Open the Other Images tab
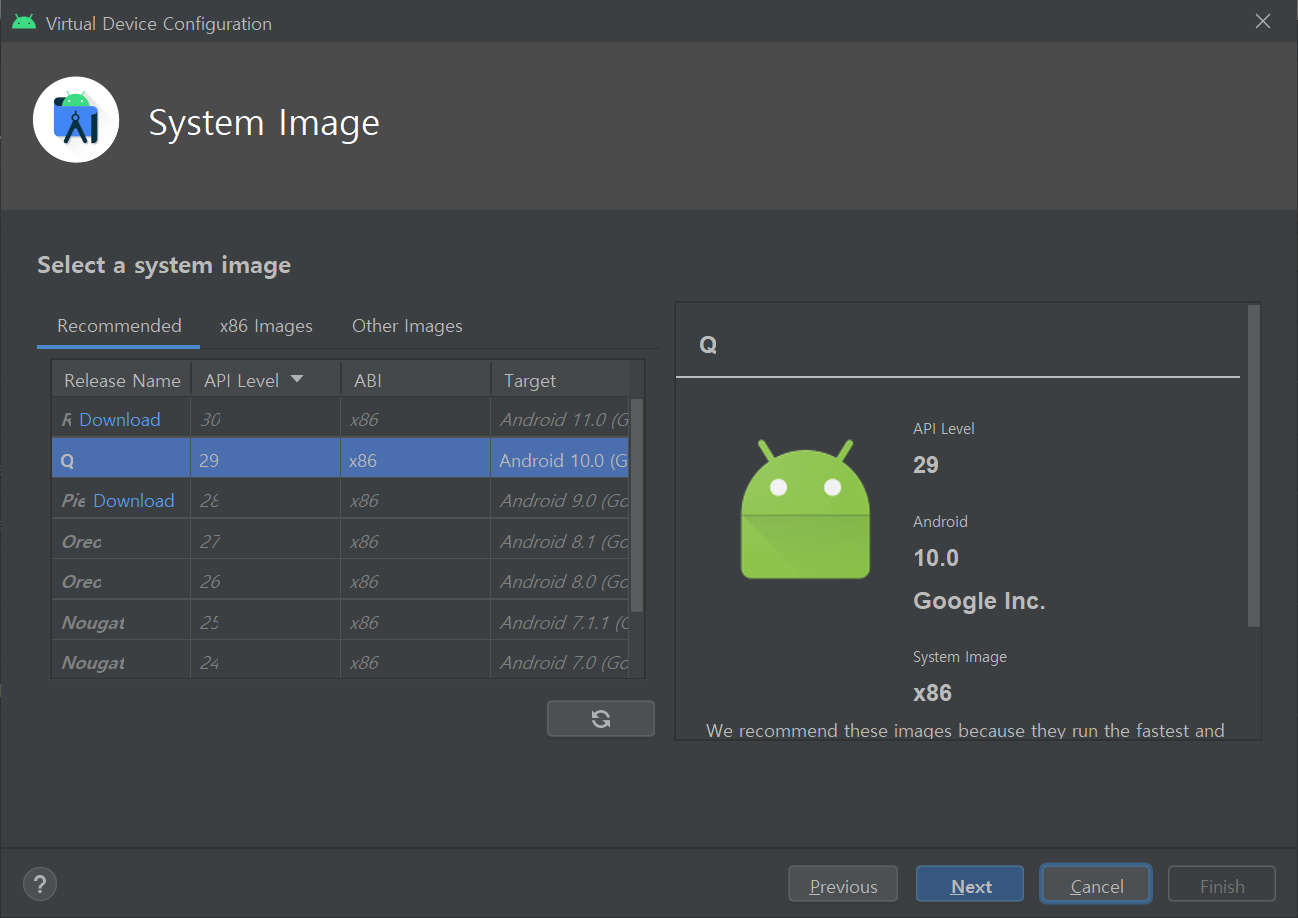Screen dimensions: 1298x918 pyautogui.click(x=407, y=326)
